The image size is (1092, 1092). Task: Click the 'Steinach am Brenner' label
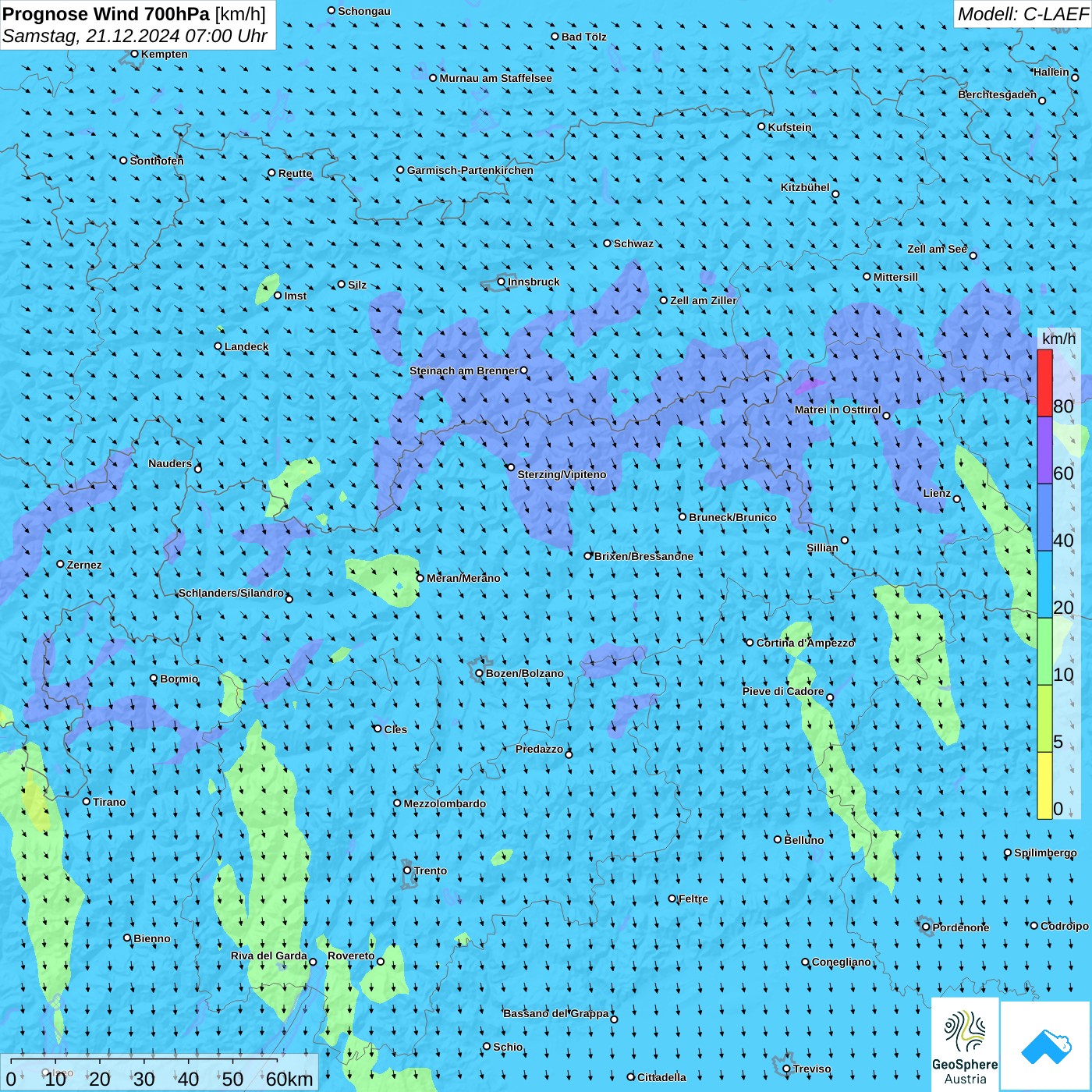[x=464, y=370]
